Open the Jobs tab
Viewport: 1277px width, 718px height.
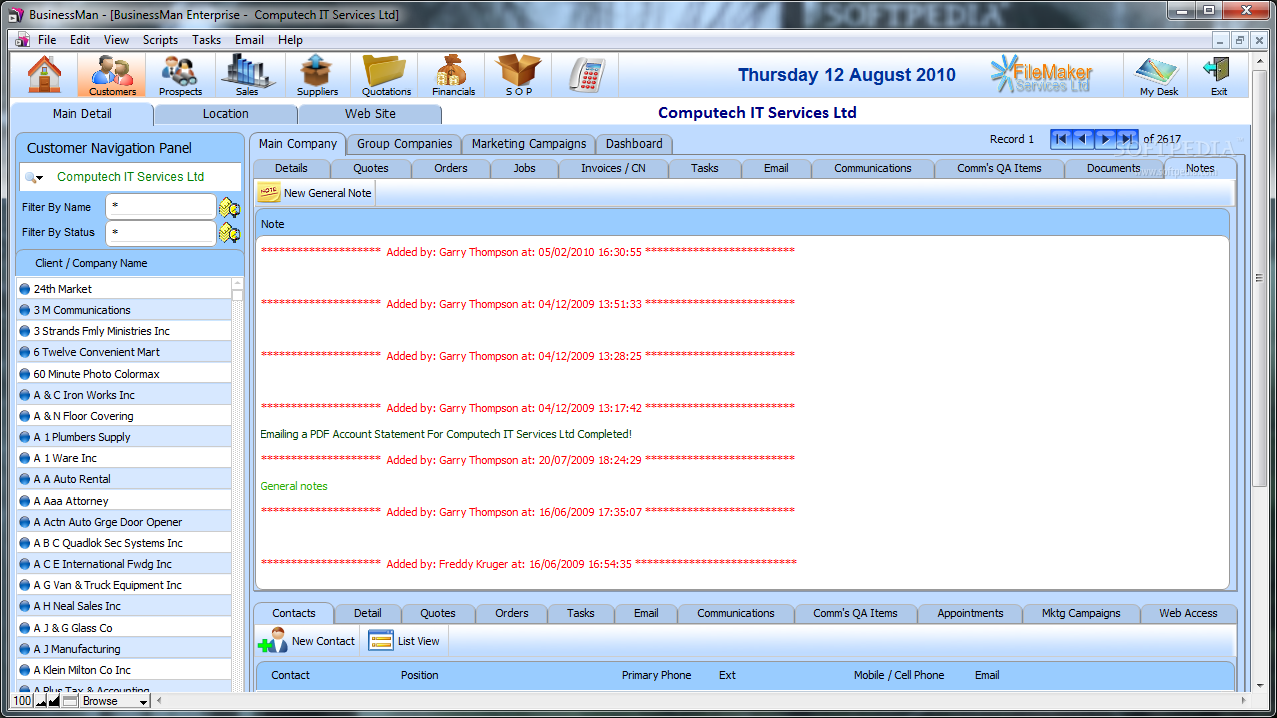coord(525,168)
